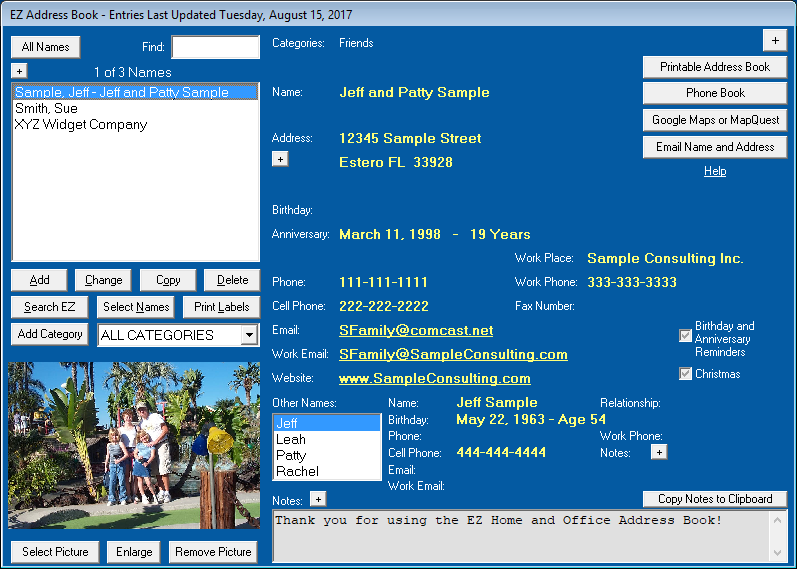This screenshot has height=569, width=797.
Task: Click the Add Category button
Action: click(49, 334)
